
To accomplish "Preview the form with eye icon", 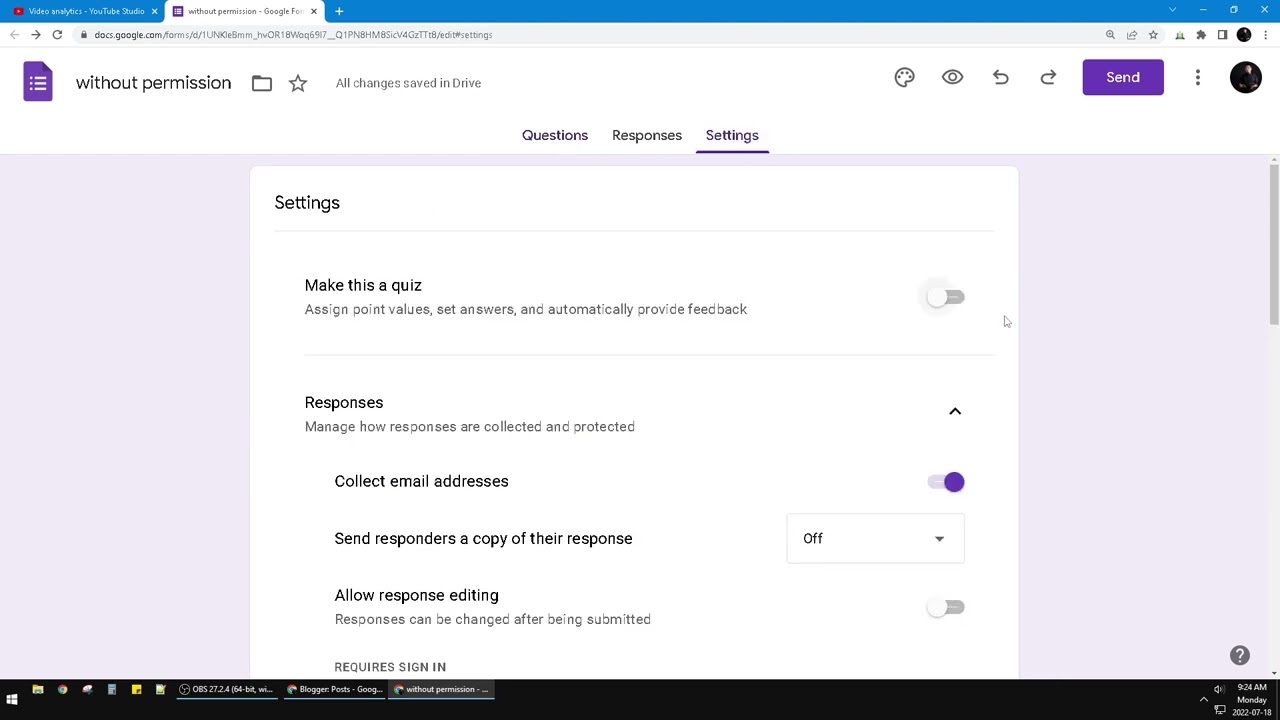I will (952, 78).
